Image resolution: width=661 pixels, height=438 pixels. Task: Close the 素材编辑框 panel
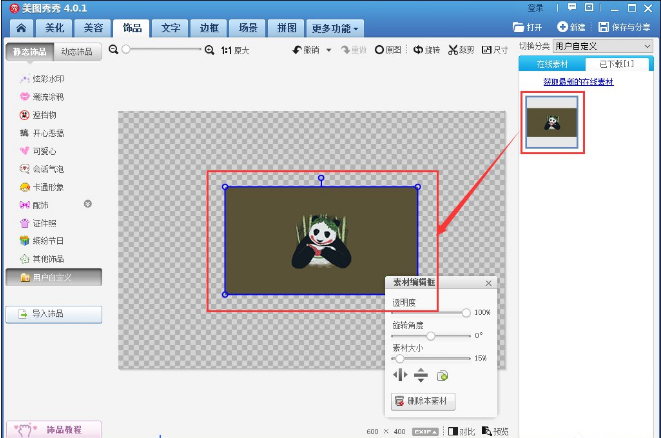488,283
